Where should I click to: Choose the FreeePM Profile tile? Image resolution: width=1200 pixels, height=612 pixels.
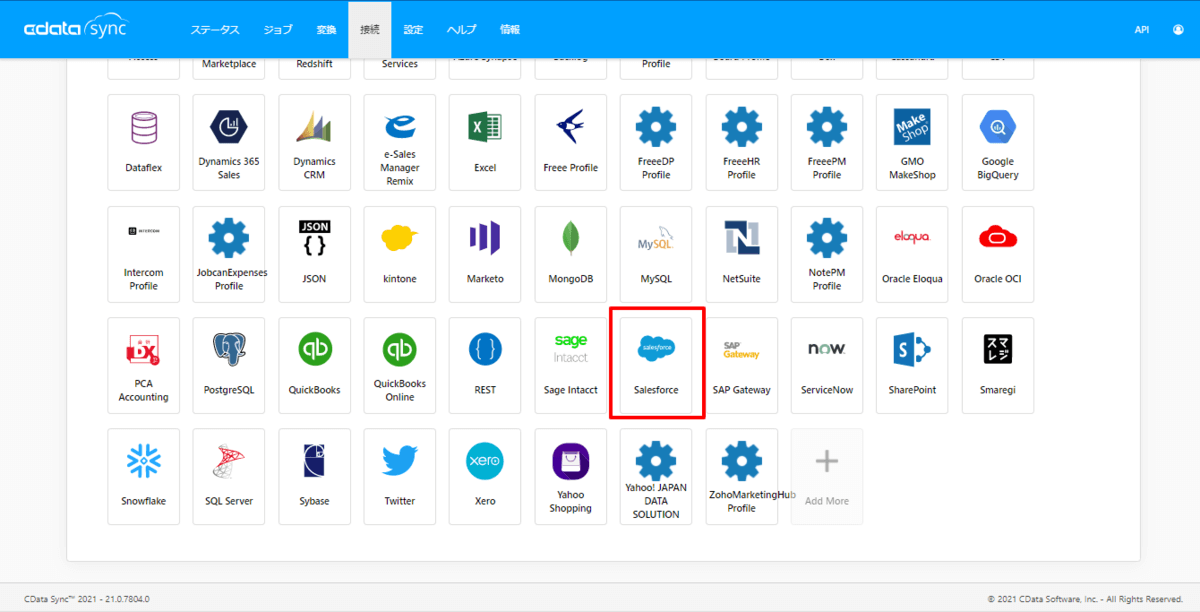click(827, 142)
